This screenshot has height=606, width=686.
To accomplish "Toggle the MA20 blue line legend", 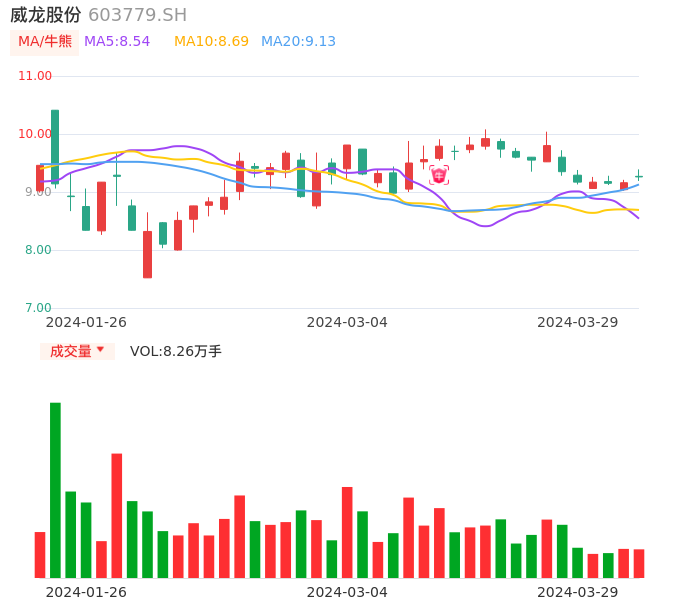I will click(298, 42).
